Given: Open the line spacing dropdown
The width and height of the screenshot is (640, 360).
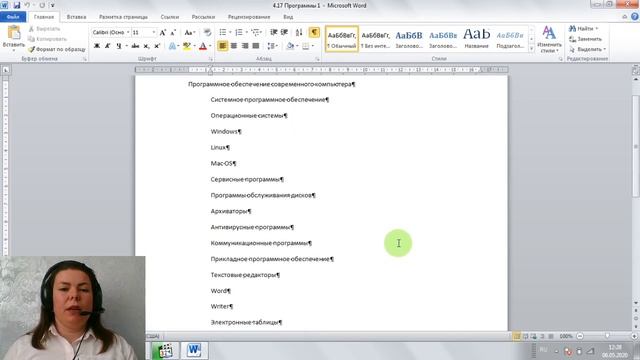Looking at the screenshot, I should 272,46.
